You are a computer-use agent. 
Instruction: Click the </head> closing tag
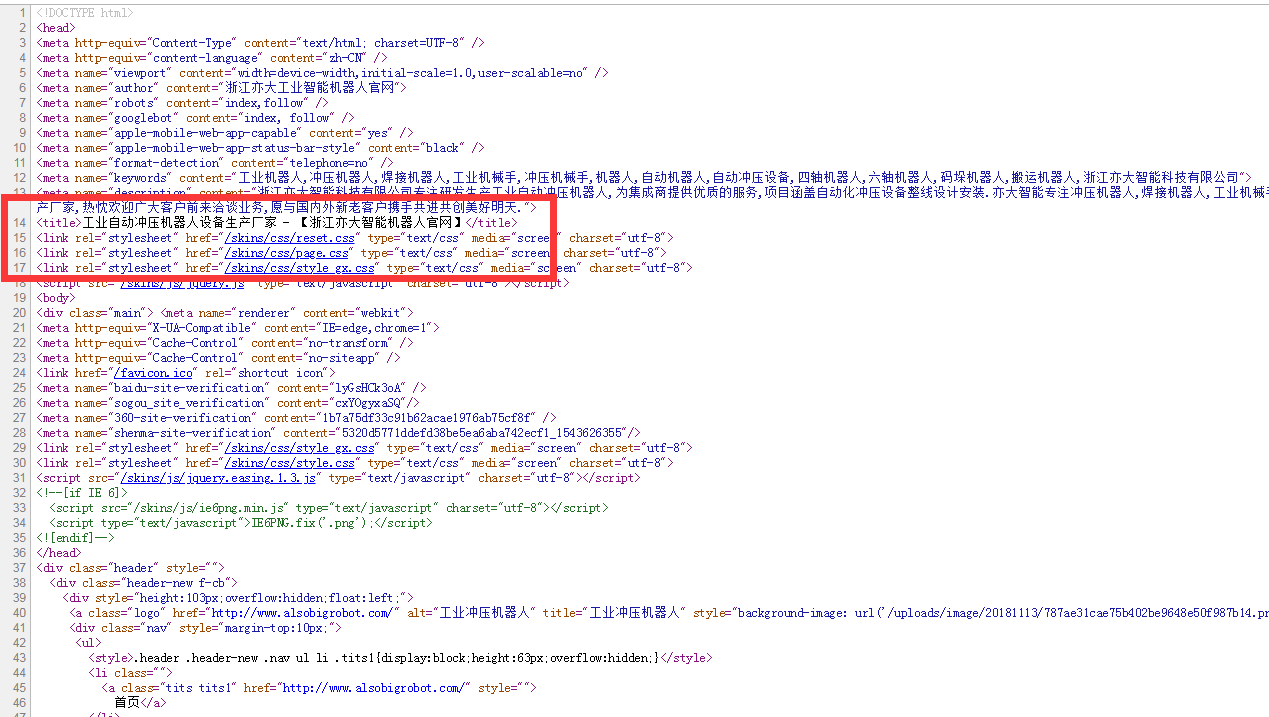[59, 553]
